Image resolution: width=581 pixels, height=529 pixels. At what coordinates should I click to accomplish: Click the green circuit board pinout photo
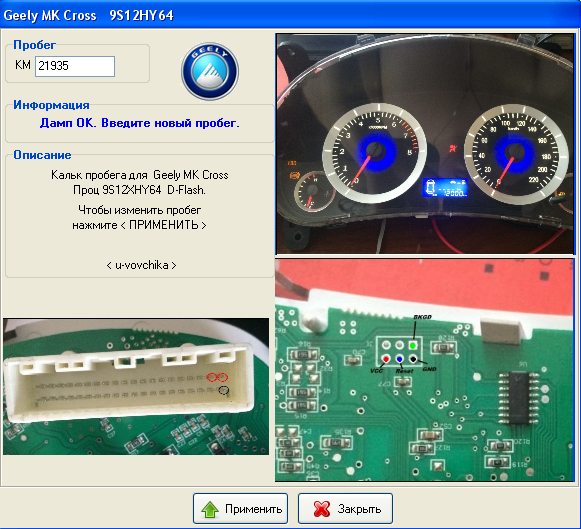click(x=425, y=370)
